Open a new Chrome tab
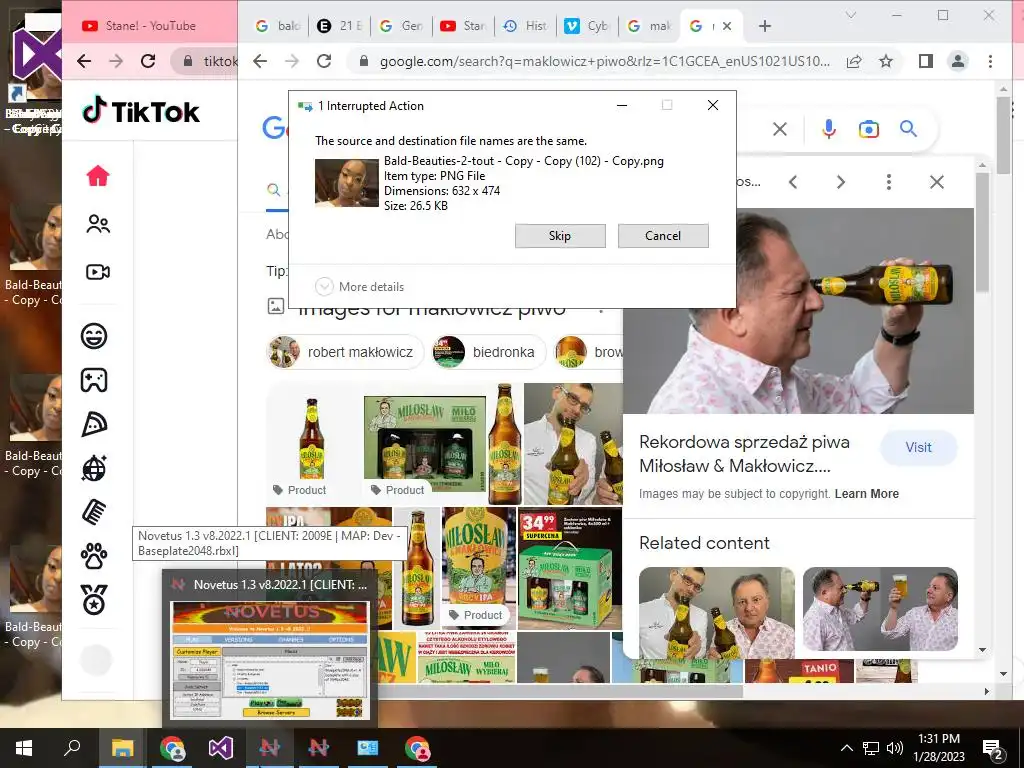1024x768 pixels. [x=765, y=26]
